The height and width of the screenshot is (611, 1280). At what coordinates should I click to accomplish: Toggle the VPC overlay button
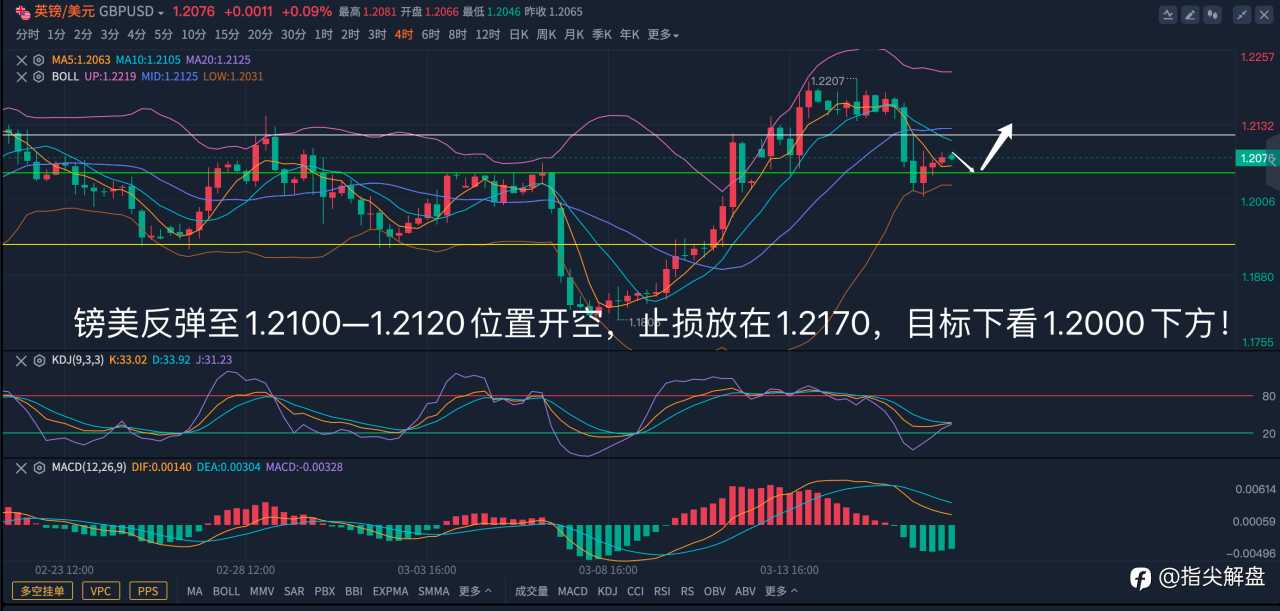(101, 591)
